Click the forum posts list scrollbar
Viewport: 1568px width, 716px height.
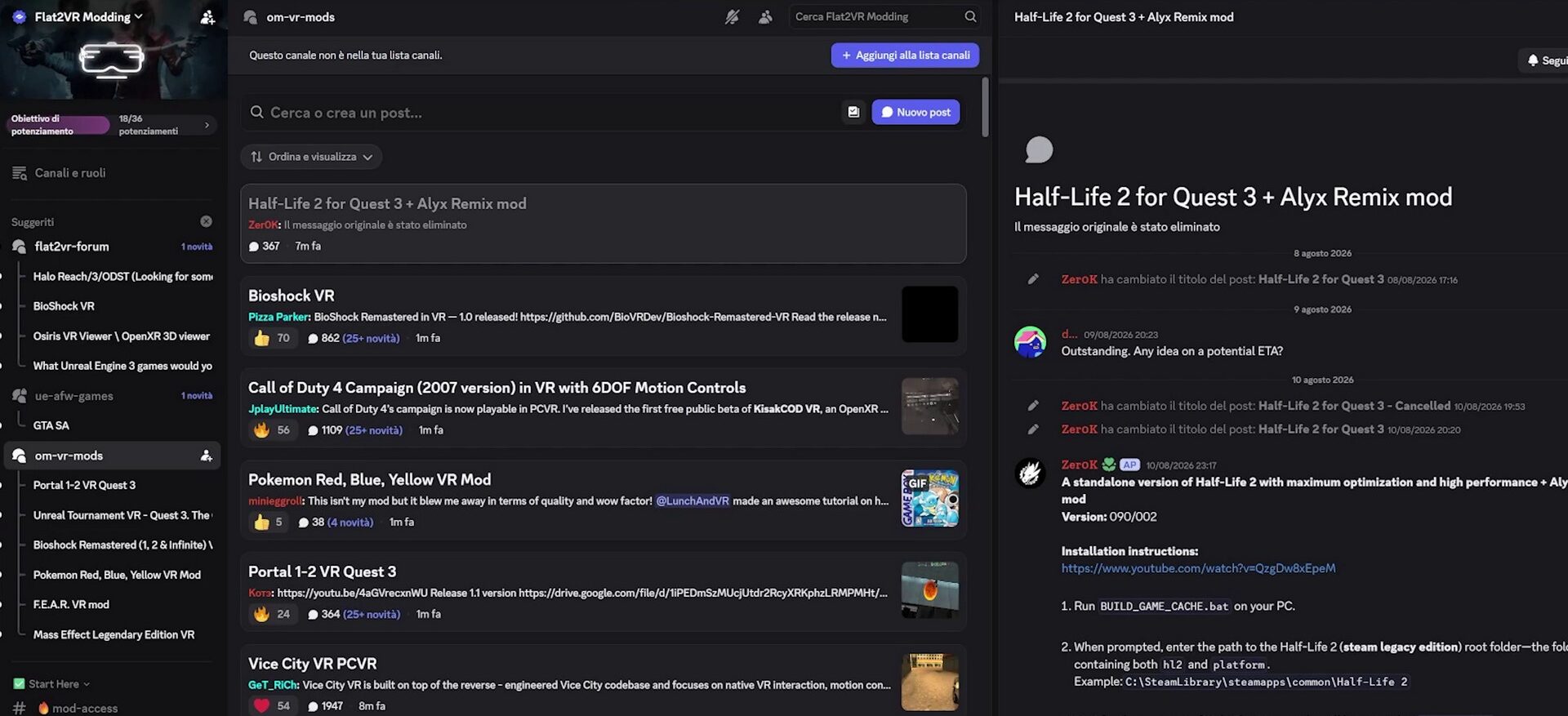click(985, 108)
